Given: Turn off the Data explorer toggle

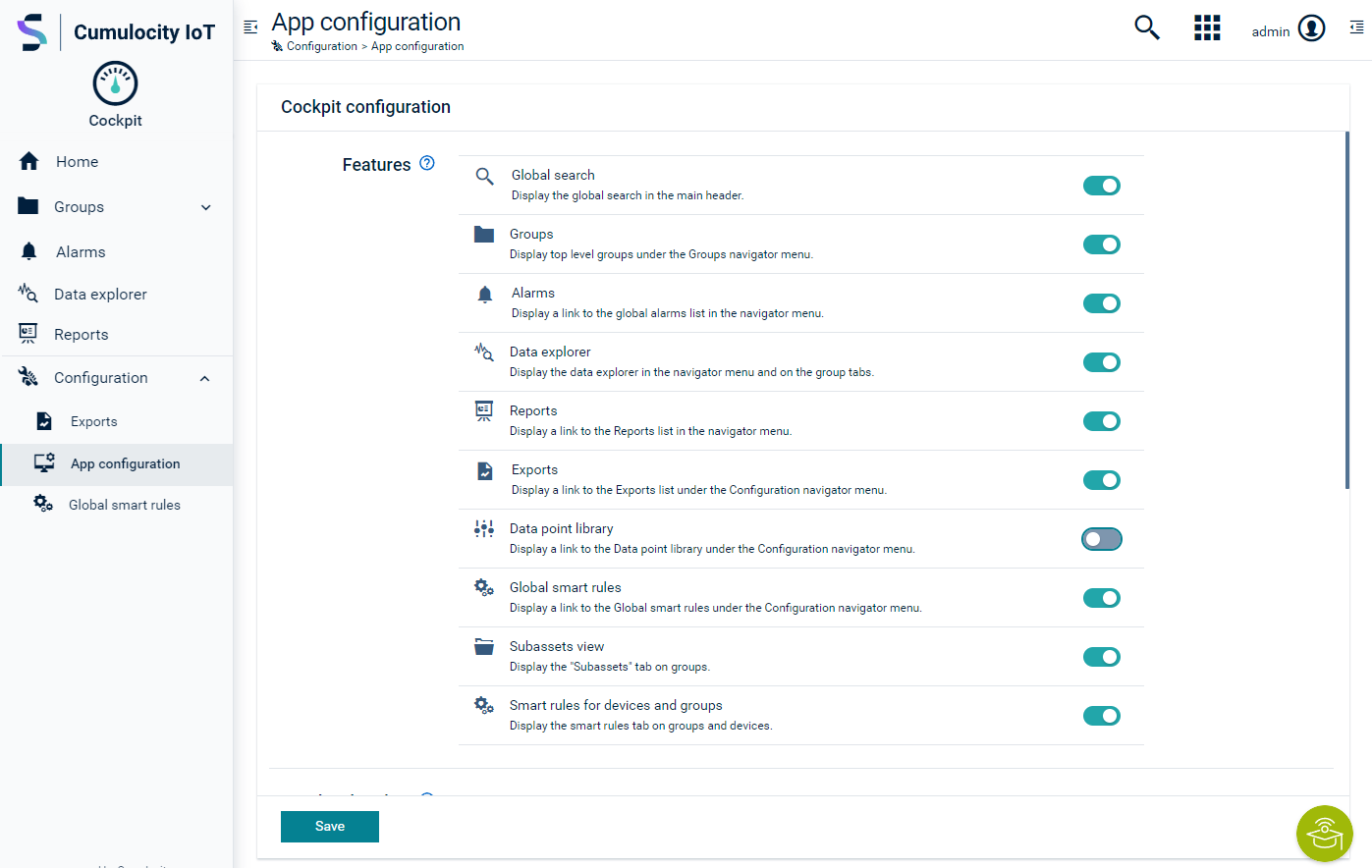Looking at the screenshot, I should 1102,362.
